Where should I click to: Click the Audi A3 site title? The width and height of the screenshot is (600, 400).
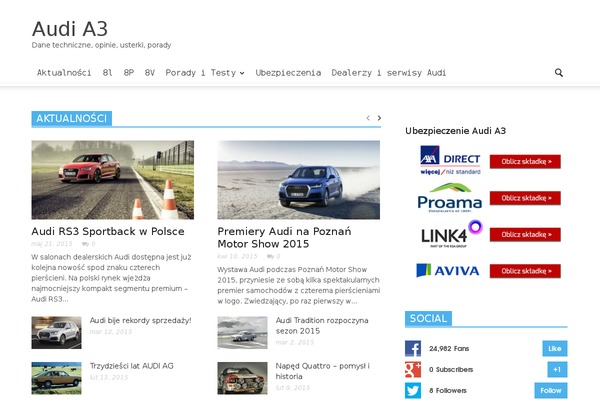pyautogui.click(x=70, y=27)
